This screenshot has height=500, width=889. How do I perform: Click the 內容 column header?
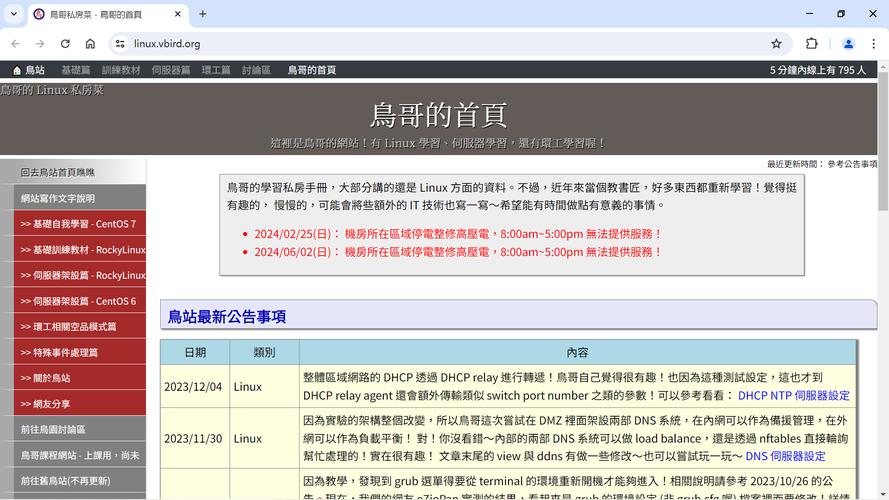pyautogui.click(x=578, y=353)
